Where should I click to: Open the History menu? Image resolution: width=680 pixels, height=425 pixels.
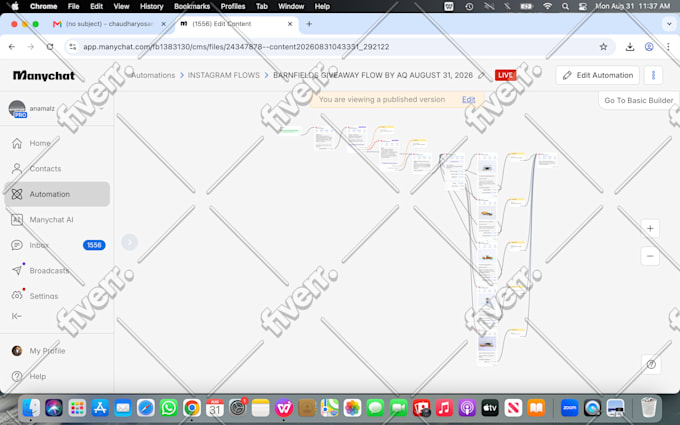[151, 6]
